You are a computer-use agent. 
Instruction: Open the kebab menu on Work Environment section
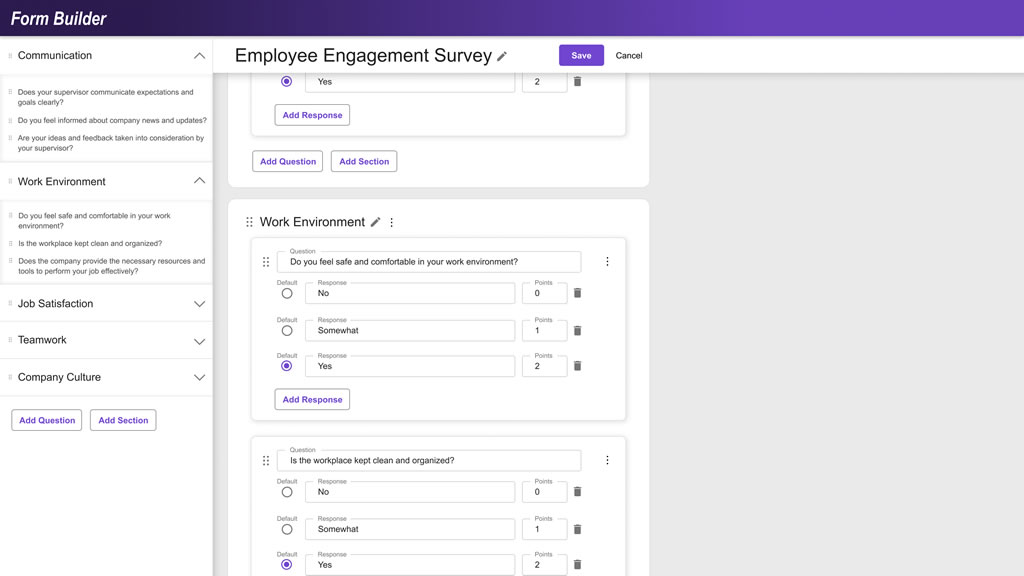tap(390, 222)
